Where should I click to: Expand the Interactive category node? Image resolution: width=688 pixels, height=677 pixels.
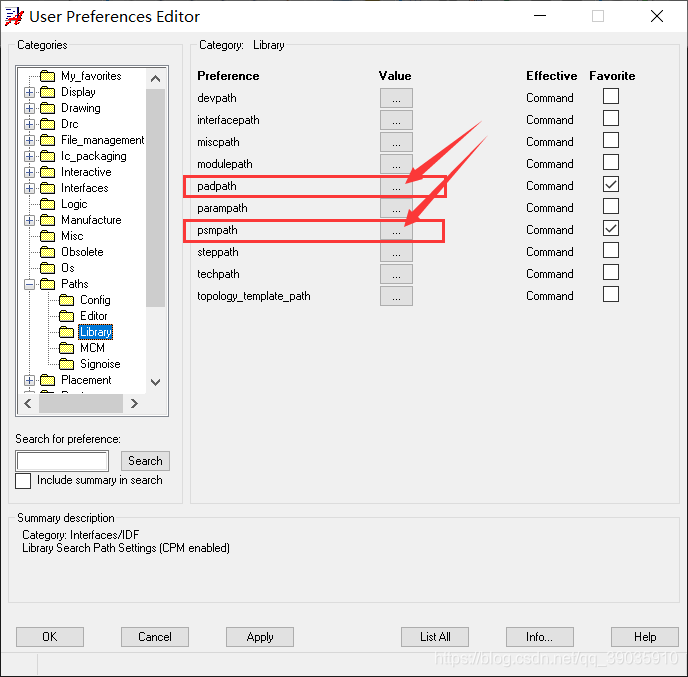(x=29, y=172)
